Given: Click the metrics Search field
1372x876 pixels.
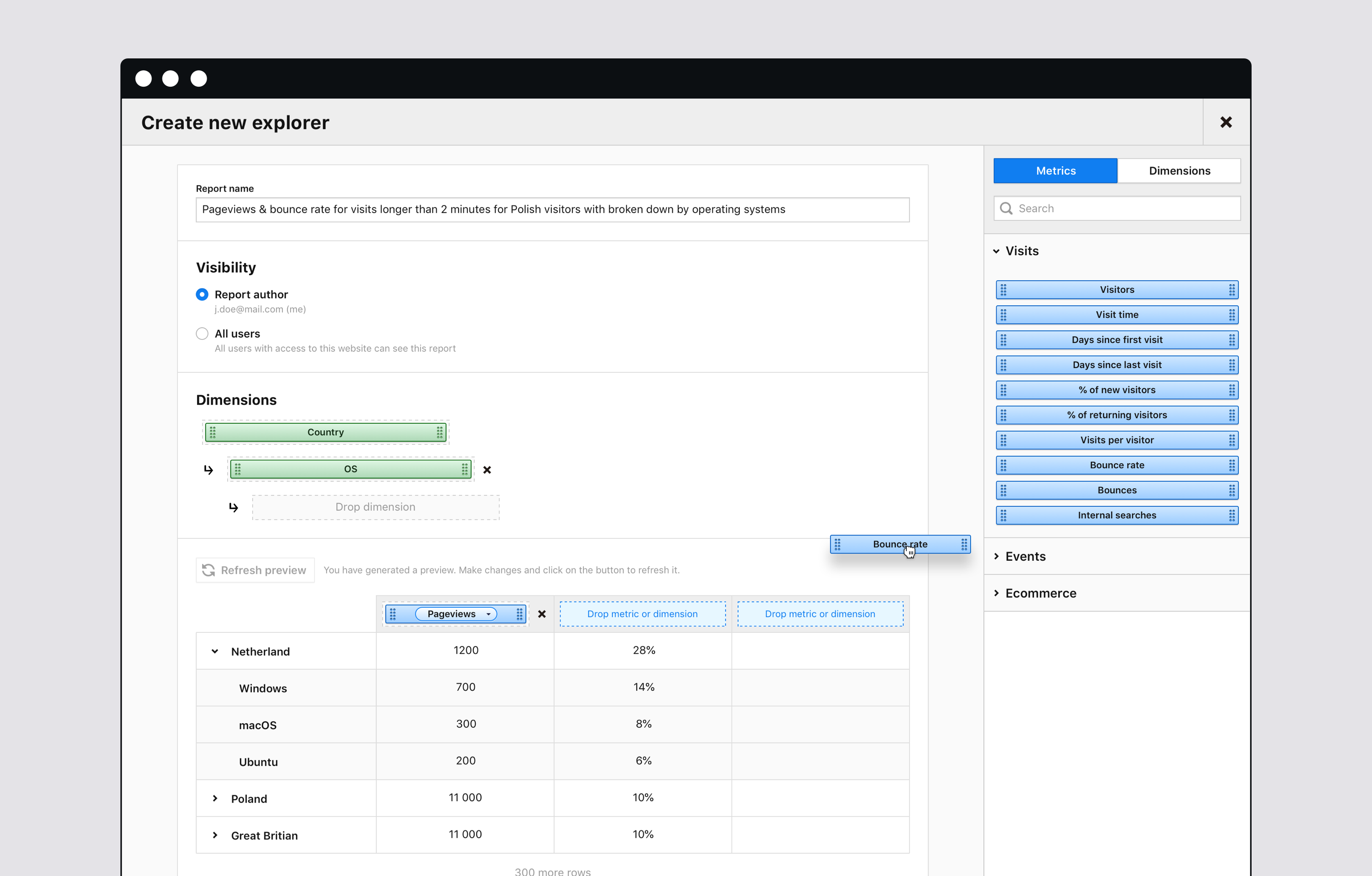Looking at the screenshot, I should 1117,208.
